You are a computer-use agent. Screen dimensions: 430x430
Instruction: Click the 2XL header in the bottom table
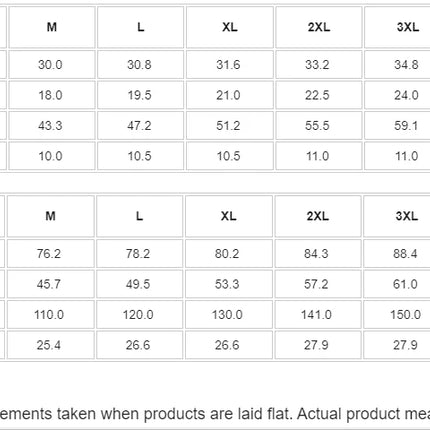point(318,216)
